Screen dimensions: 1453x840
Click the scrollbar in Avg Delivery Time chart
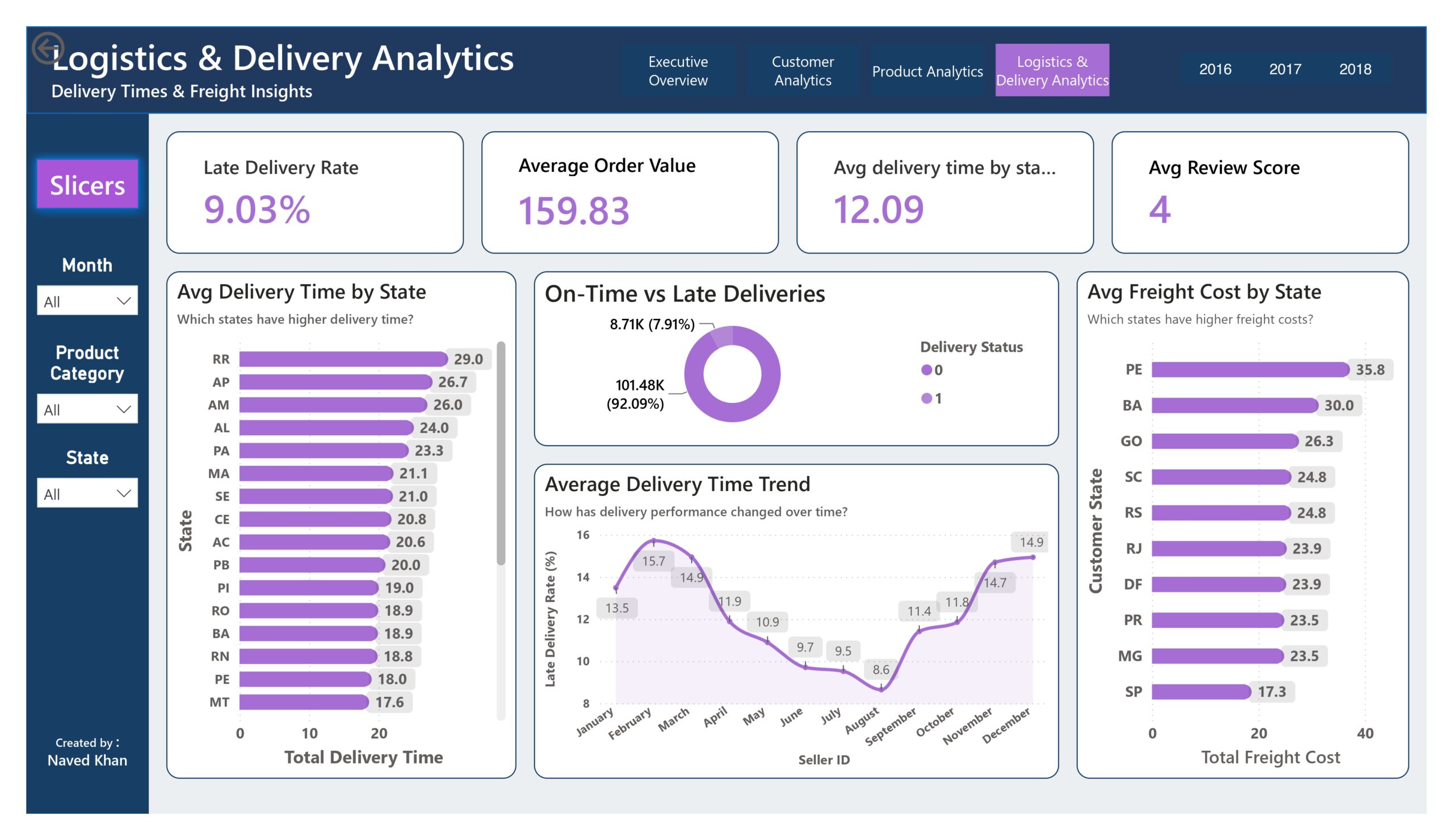point(501,454)
